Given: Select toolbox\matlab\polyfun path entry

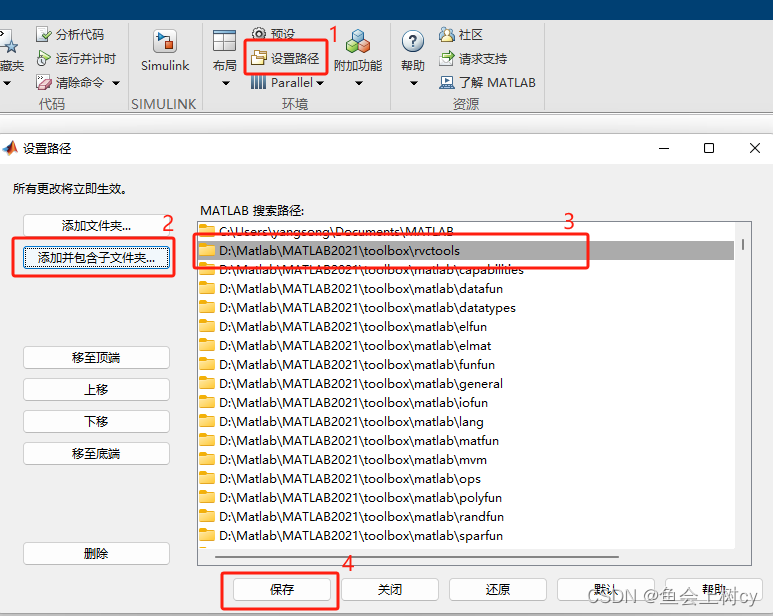Looking at the screenshot, I should (466, 497).
